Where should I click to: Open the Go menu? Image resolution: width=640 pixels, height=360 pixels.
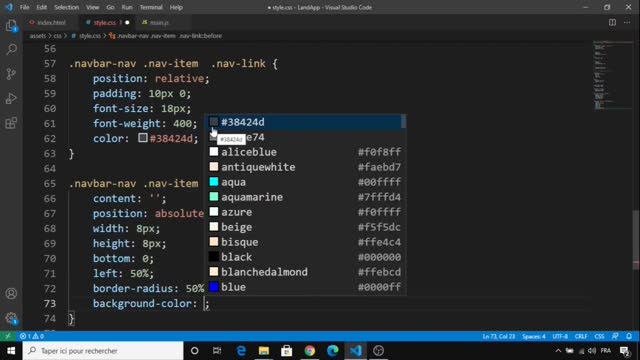pyautogui.click(x=110, y=7)
